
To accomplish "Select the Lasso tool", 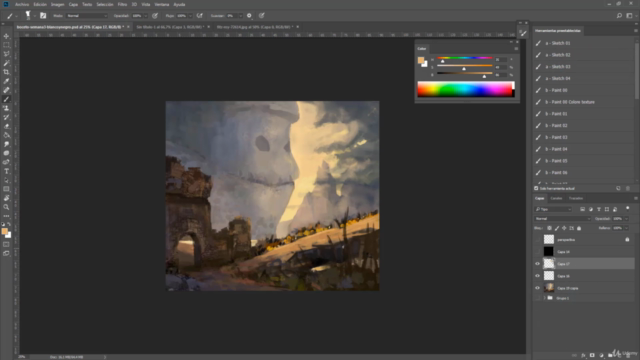I will [6, 54].
